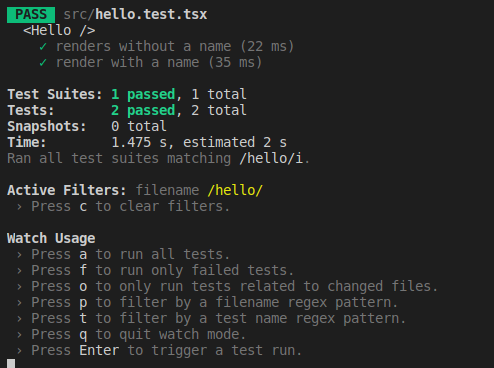The image size is (494, 368).
Task: Click the chevron before Press c to clear filters
Action: (x=19, y=207)
